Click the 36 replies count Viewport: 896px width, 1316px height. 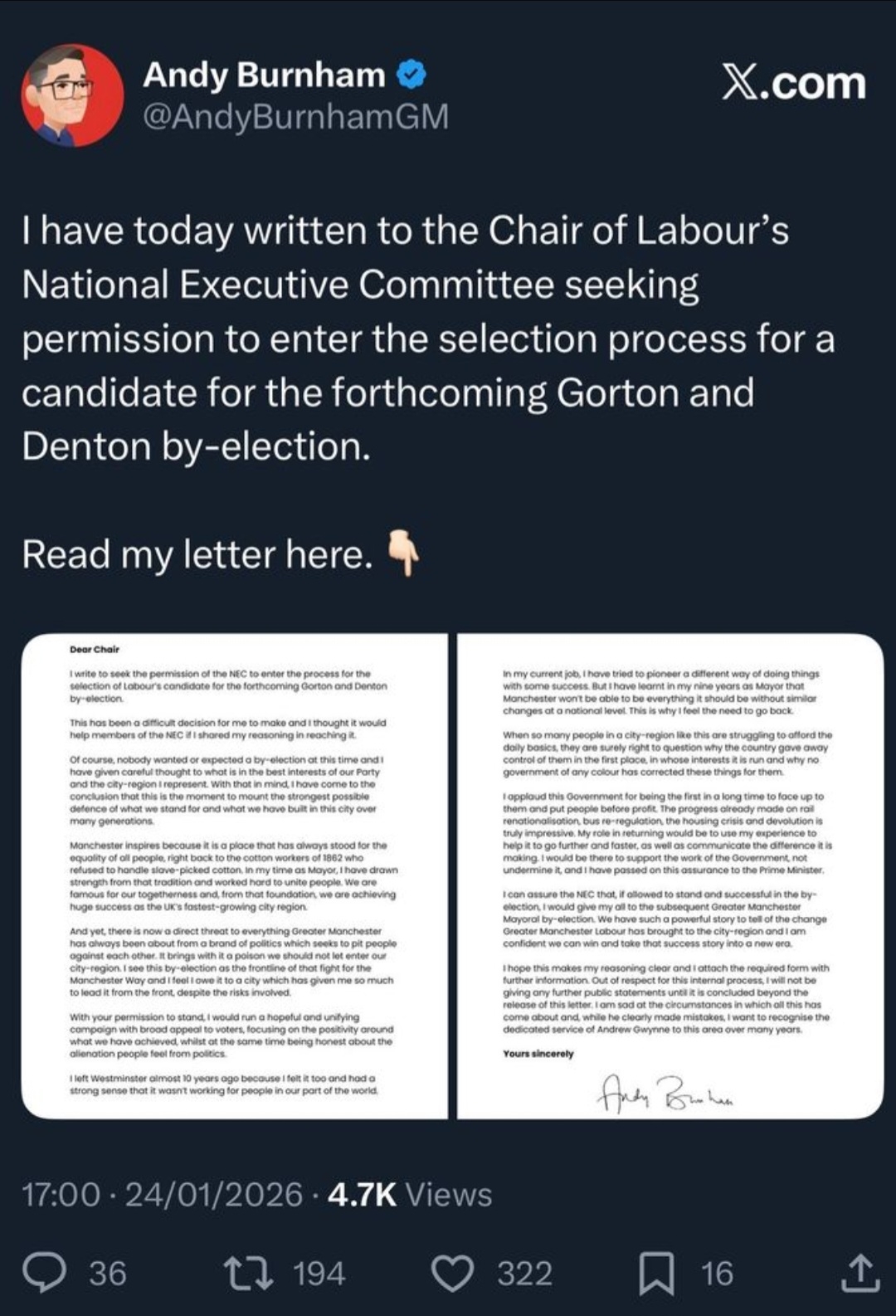tap(108, 1274)
